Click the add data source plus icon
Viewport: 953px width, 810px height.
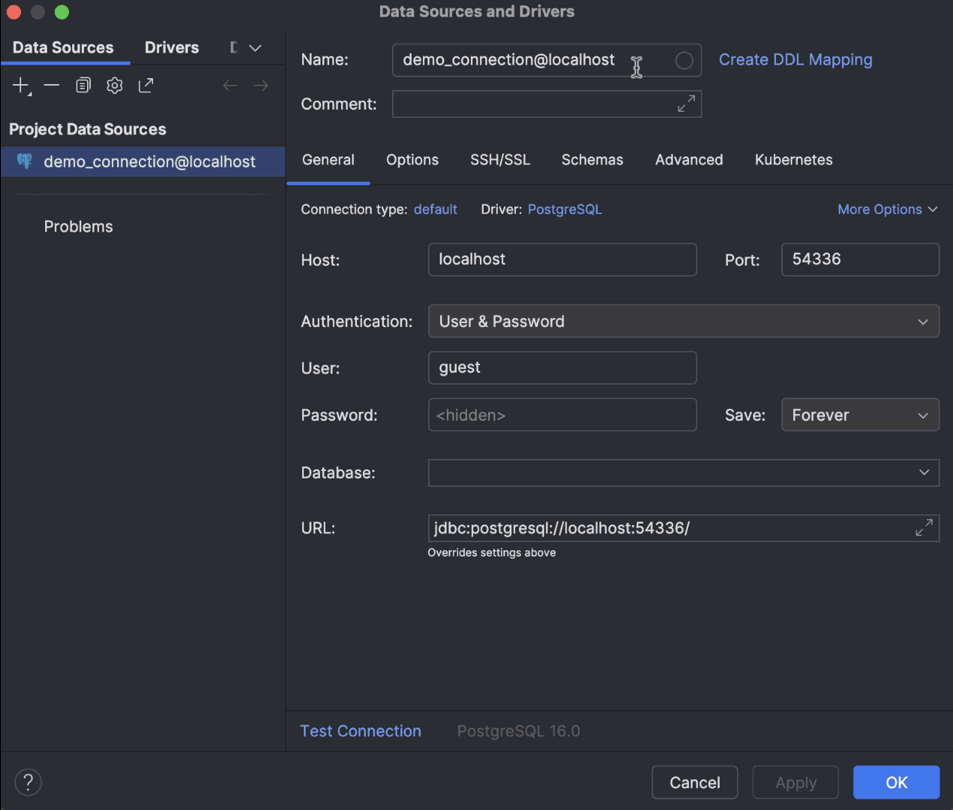[21, 86]
